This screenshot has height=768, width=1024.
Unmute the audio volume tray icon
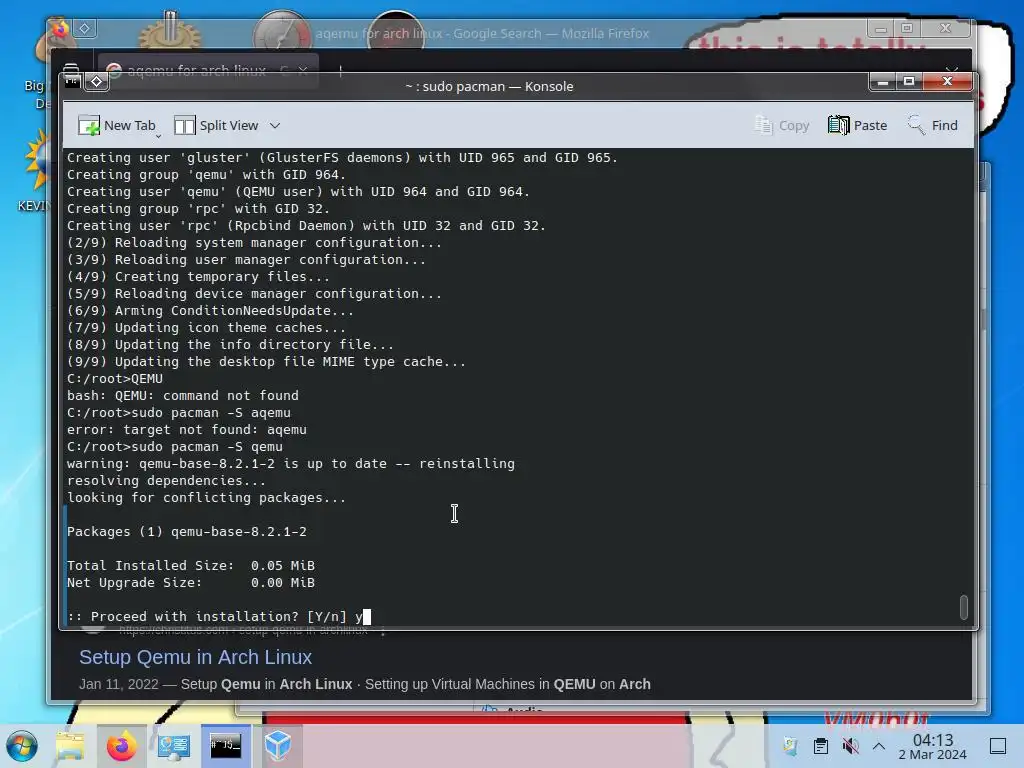click(x=850, y=746)
